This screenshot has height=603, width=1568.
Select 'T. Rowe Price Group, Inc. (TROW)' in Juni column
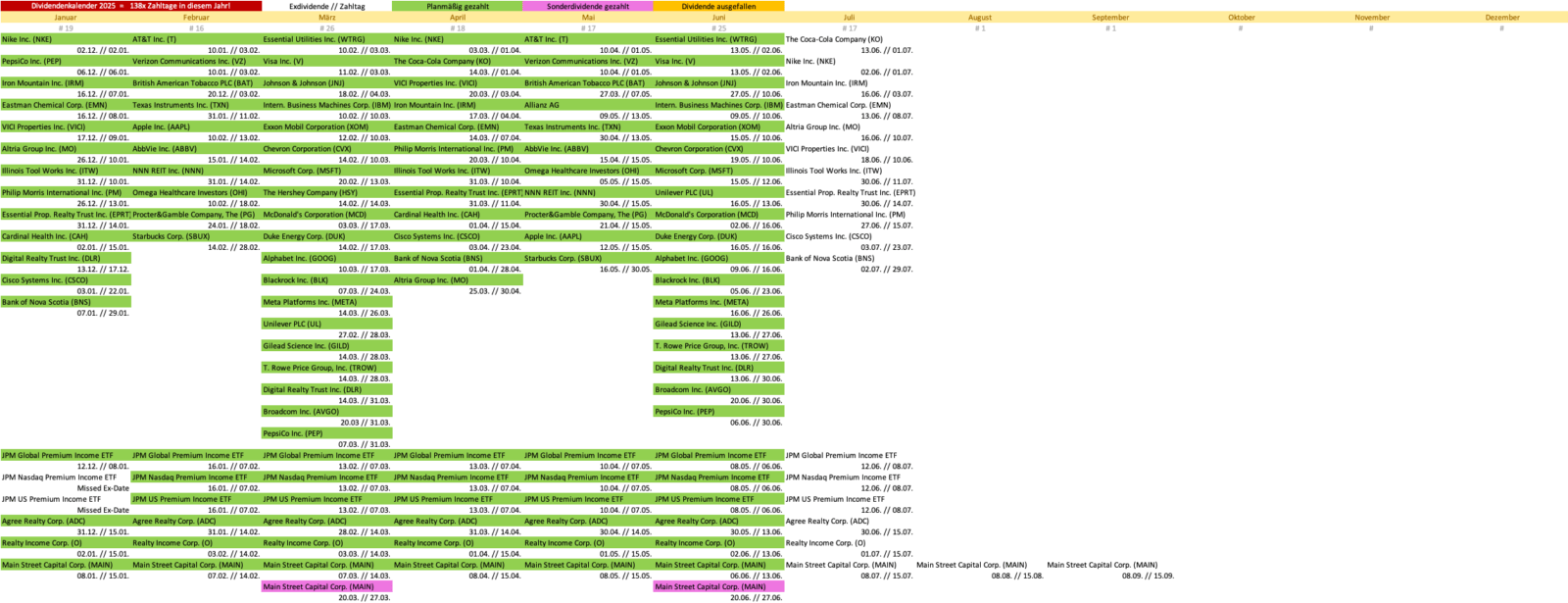pos(718,346)
